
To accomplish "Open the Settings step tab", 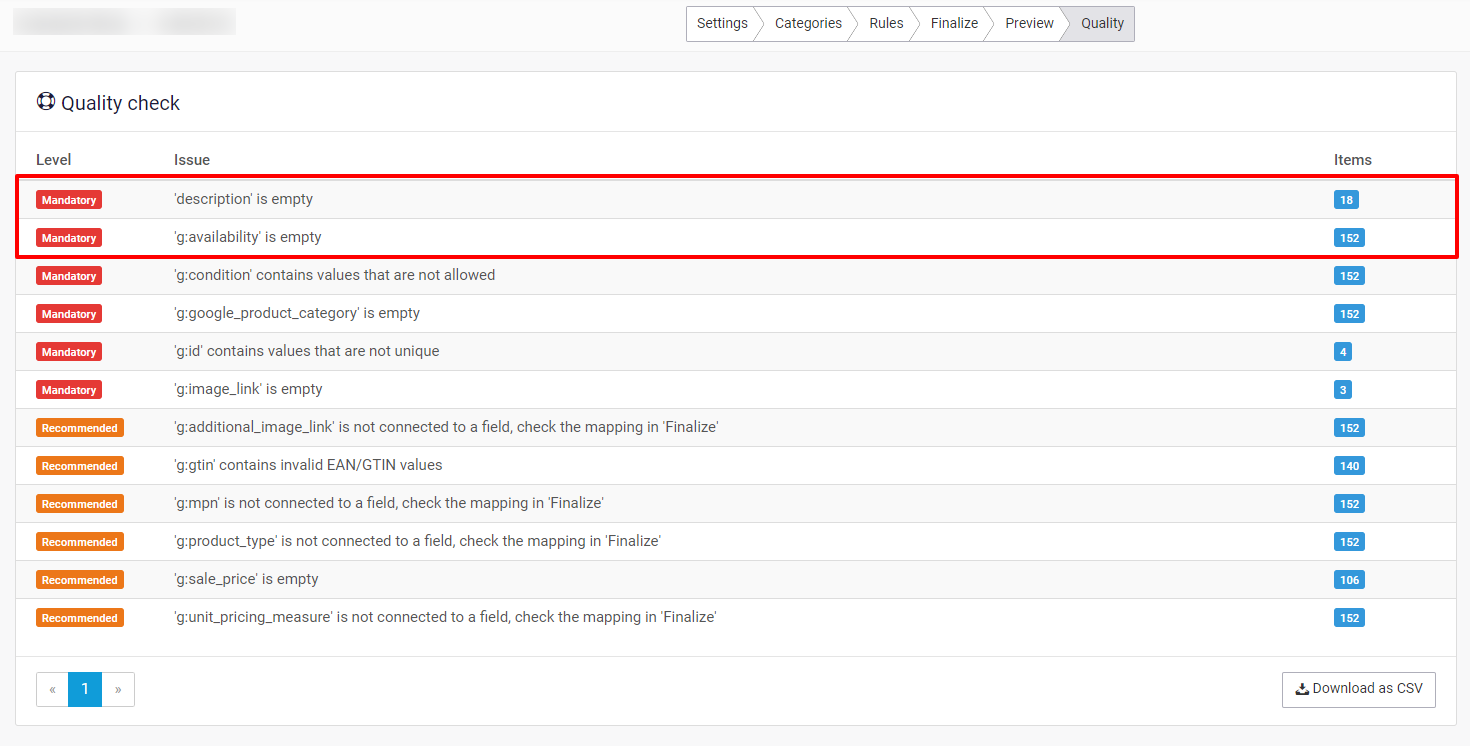I will click(721, 24).
